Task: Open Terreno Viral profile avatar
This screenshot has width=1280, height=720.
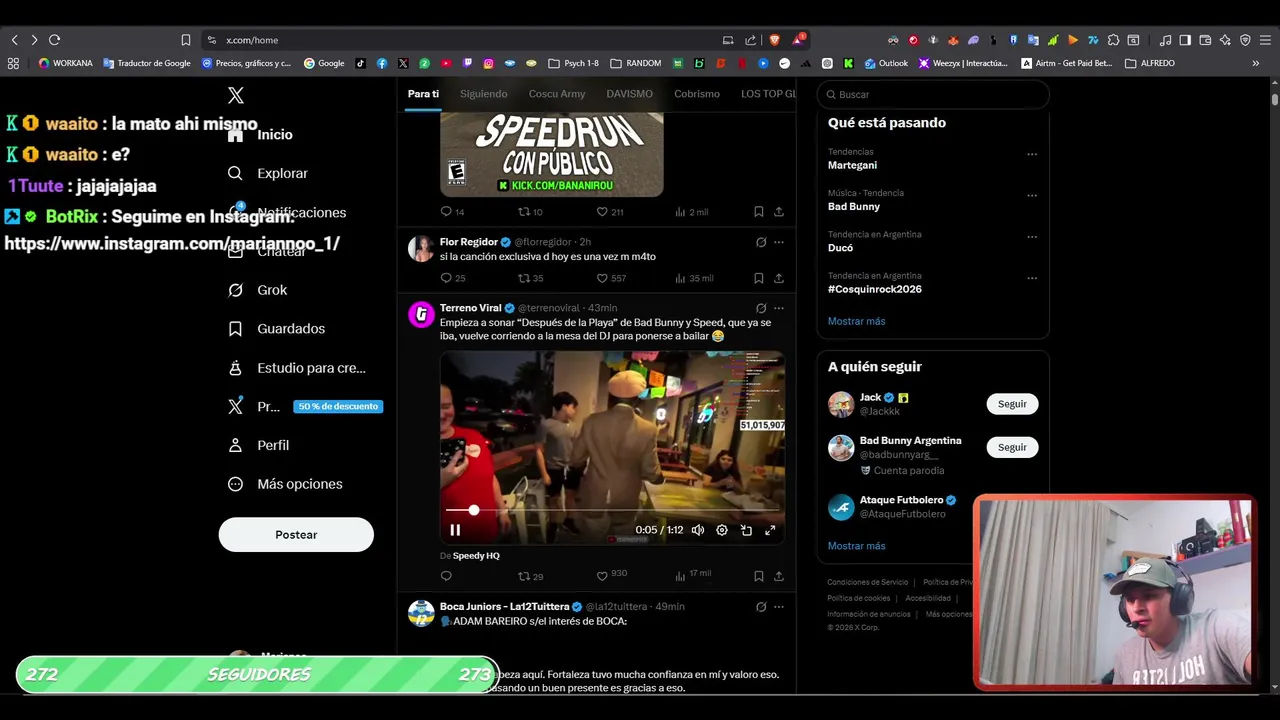Action: tap(421, 315)
